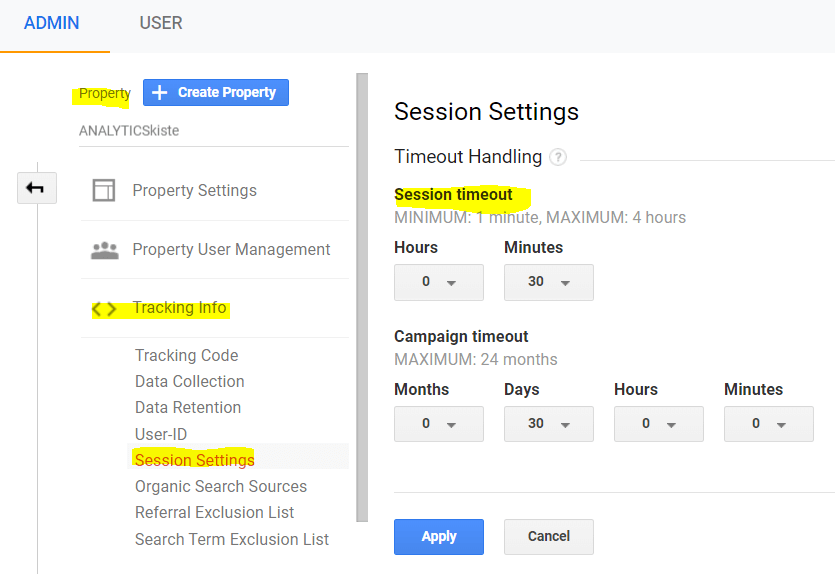This screenshot has width=835, height=574.
Task: Select the ADMIN tab
Action: point(52,23)
